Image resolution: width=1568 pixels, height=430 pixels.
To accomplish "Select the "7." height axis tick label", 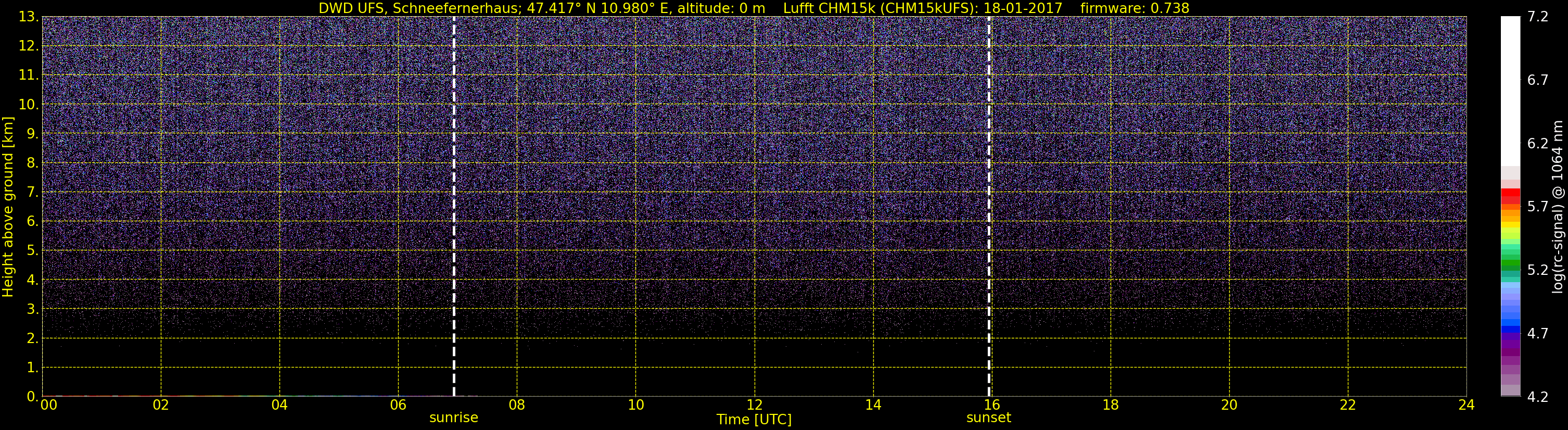I will pyautogui.click(x=32, y=192).
